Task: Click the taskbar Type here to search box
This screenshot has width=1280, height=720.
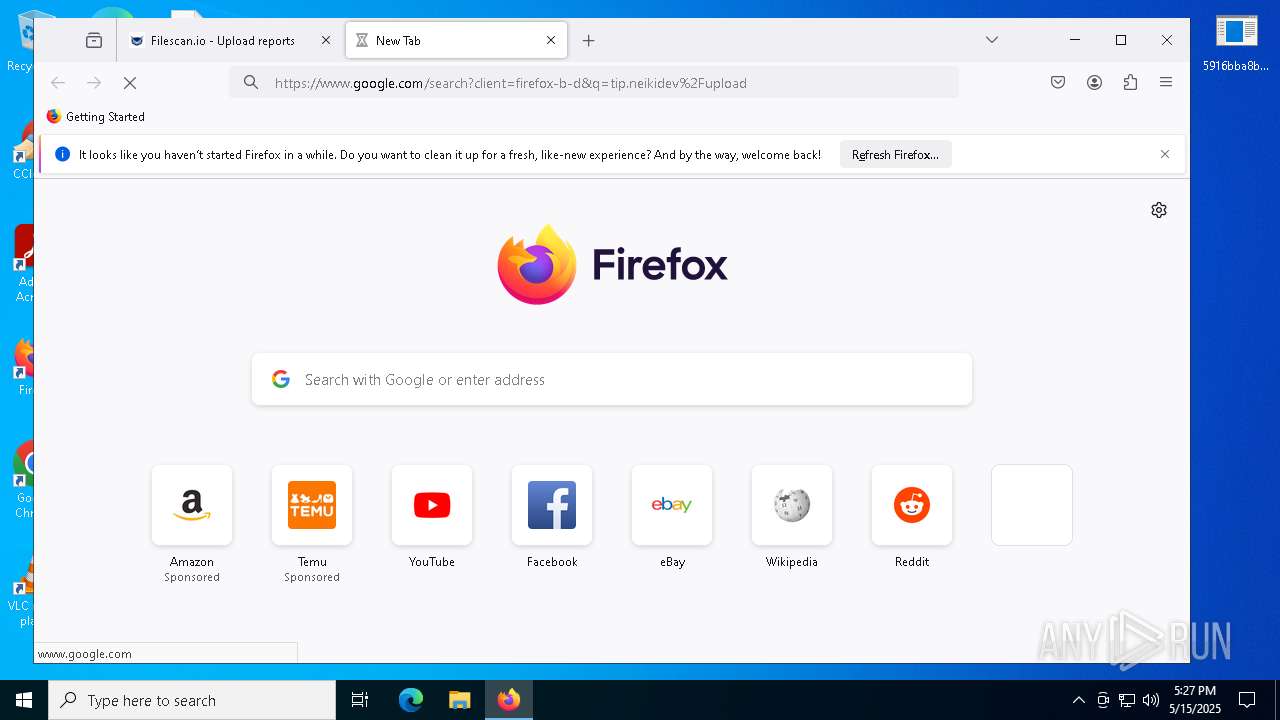Action: coord(192,700)
